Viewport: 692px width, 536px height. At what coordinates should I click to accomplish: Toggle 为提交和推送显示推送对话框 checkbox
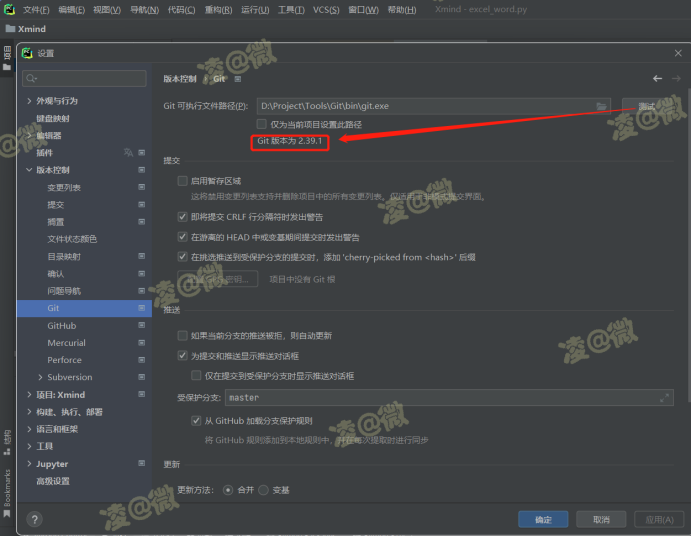182,356
